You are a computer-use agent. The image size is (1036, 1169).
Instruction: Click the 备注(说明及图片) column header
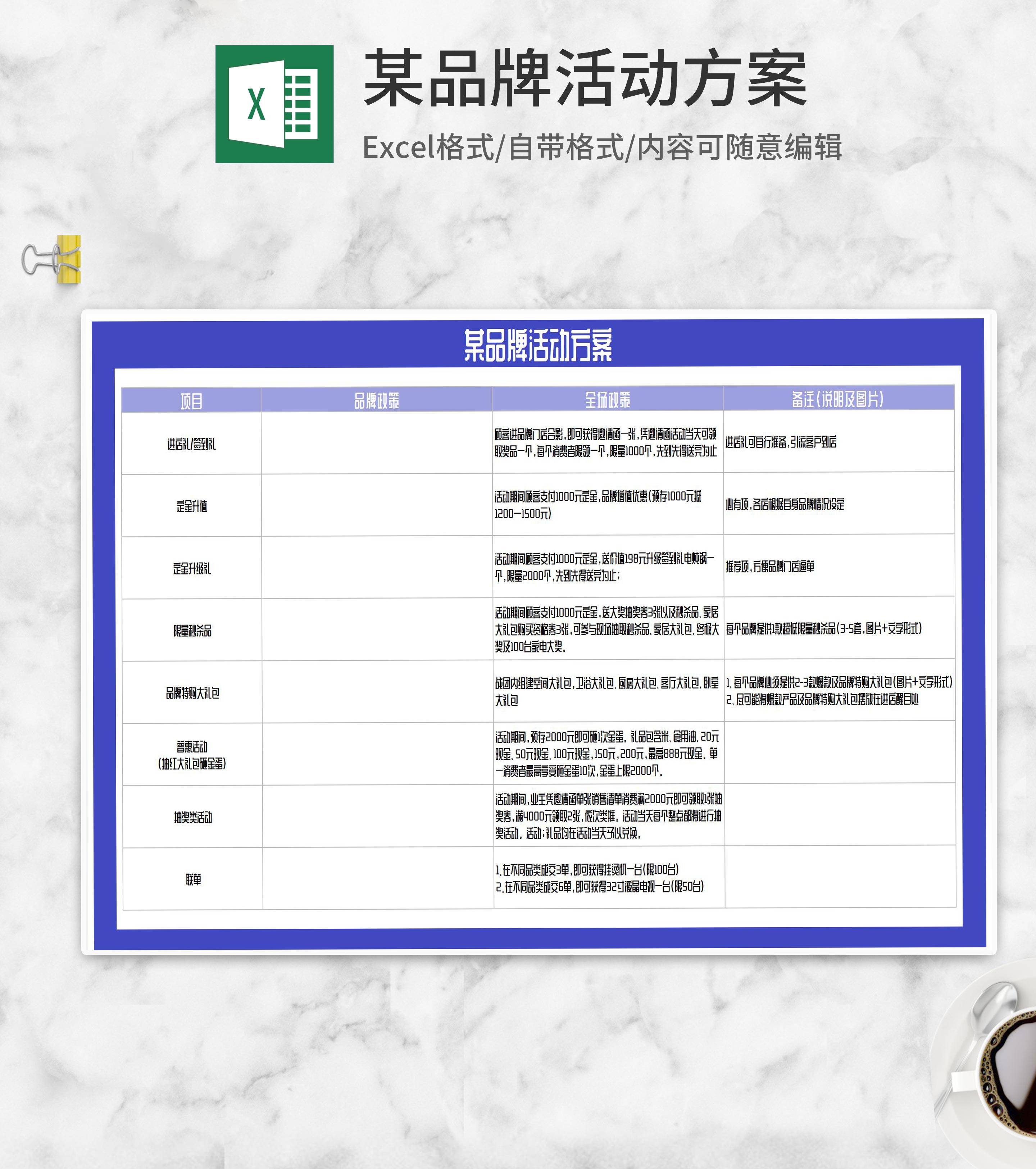838,399
